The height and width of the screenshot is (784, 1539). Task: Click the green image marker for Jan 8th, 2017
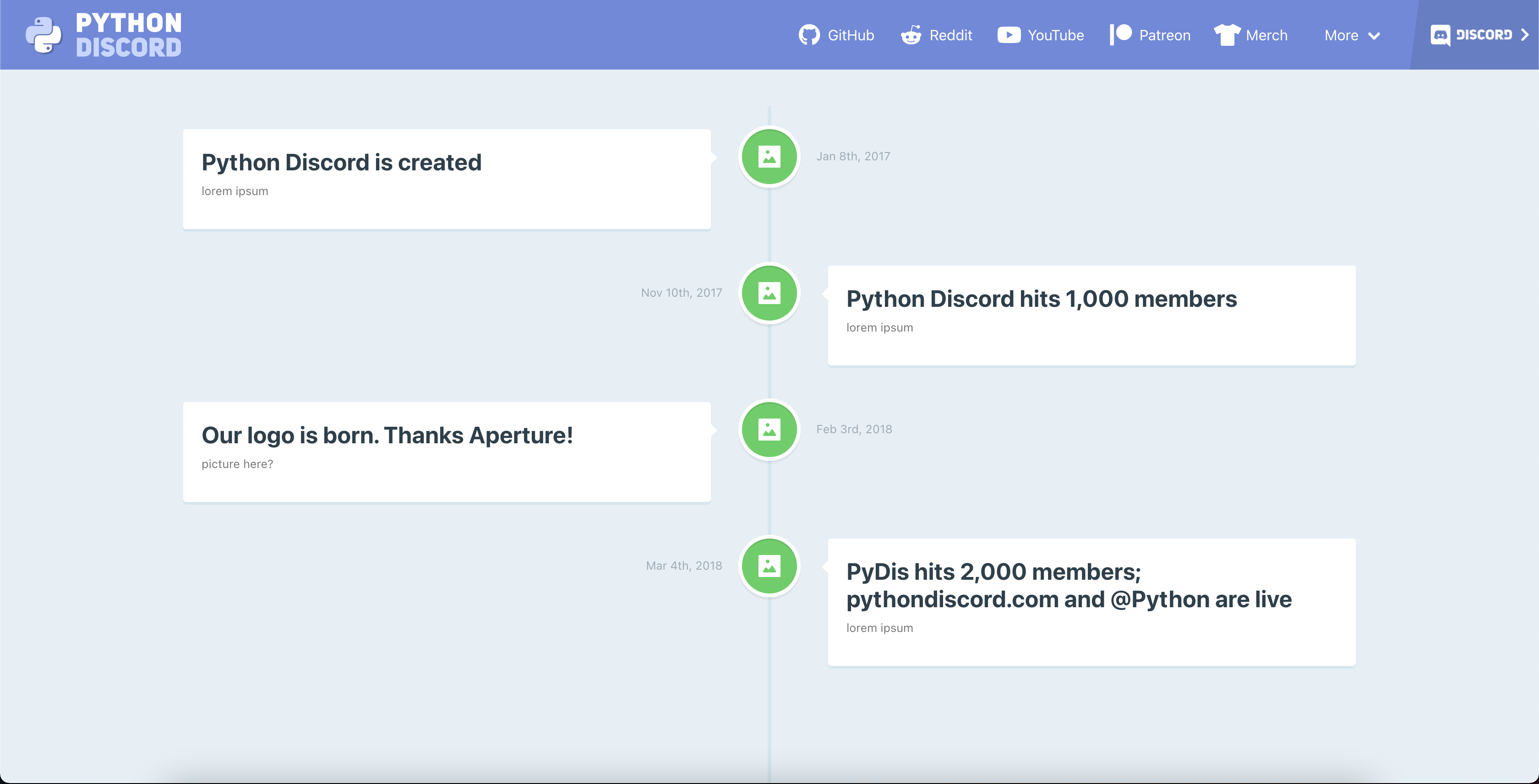[x=769, y=157]
